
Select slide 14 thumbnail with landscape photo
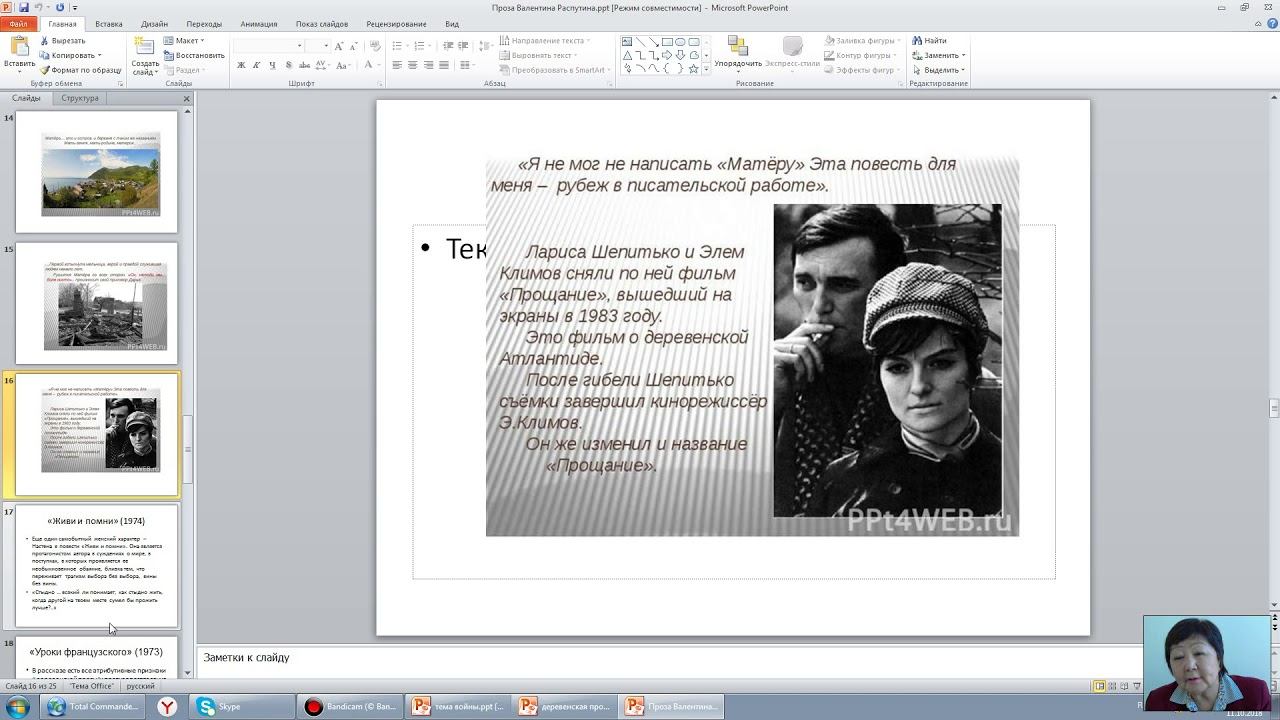97,172
